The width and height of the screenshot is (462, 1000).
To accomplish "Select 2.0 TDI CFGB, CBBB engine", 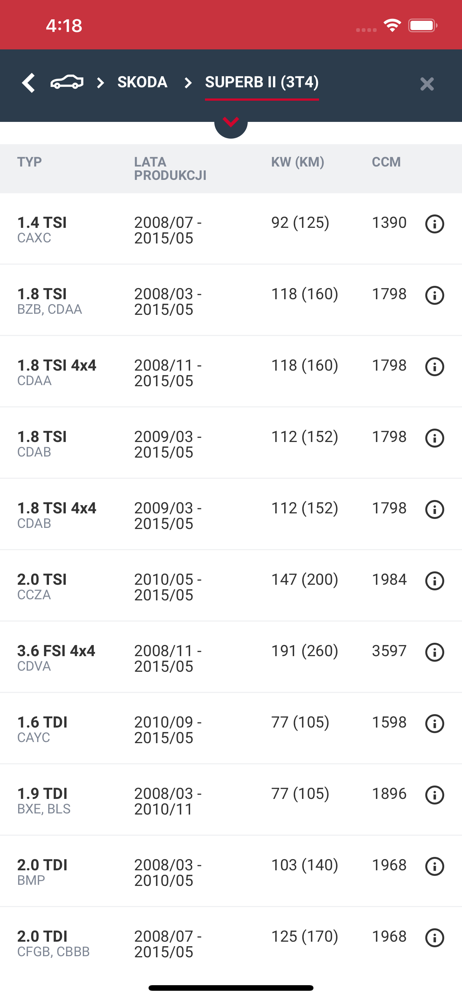I will pos(231,943).
